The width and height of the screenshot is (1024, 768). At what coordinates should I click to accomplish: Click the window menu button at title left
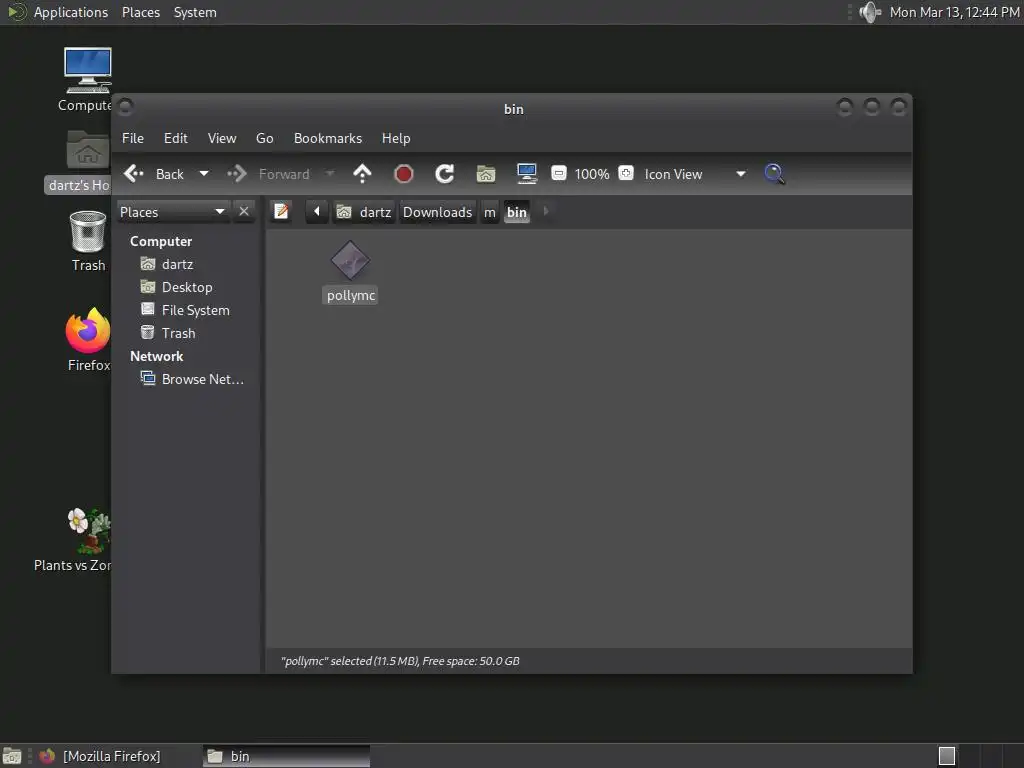[125, 106]
